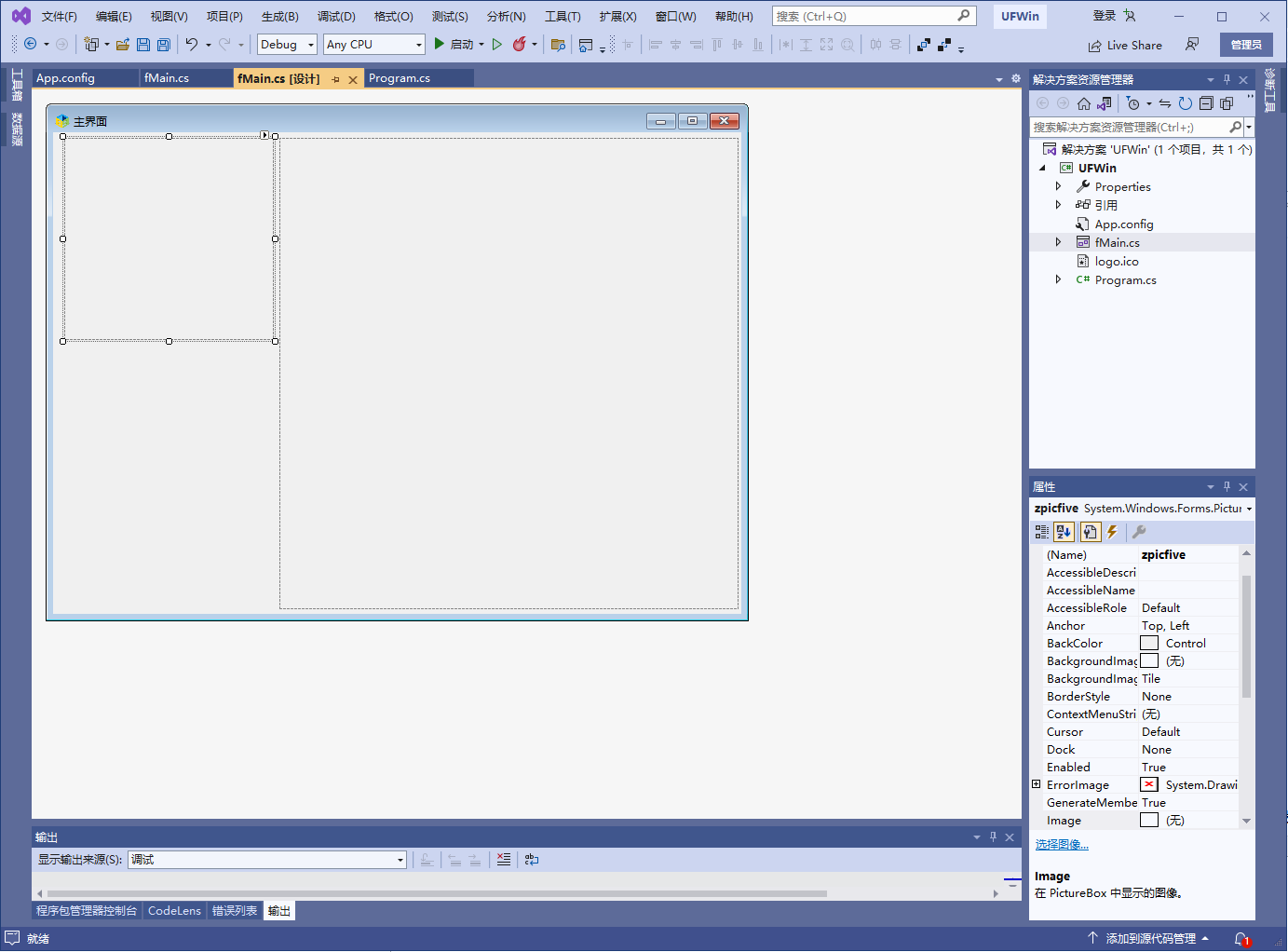Open the Debug configuration dropdown
The image size is (1288, 952).
(287, 45)
